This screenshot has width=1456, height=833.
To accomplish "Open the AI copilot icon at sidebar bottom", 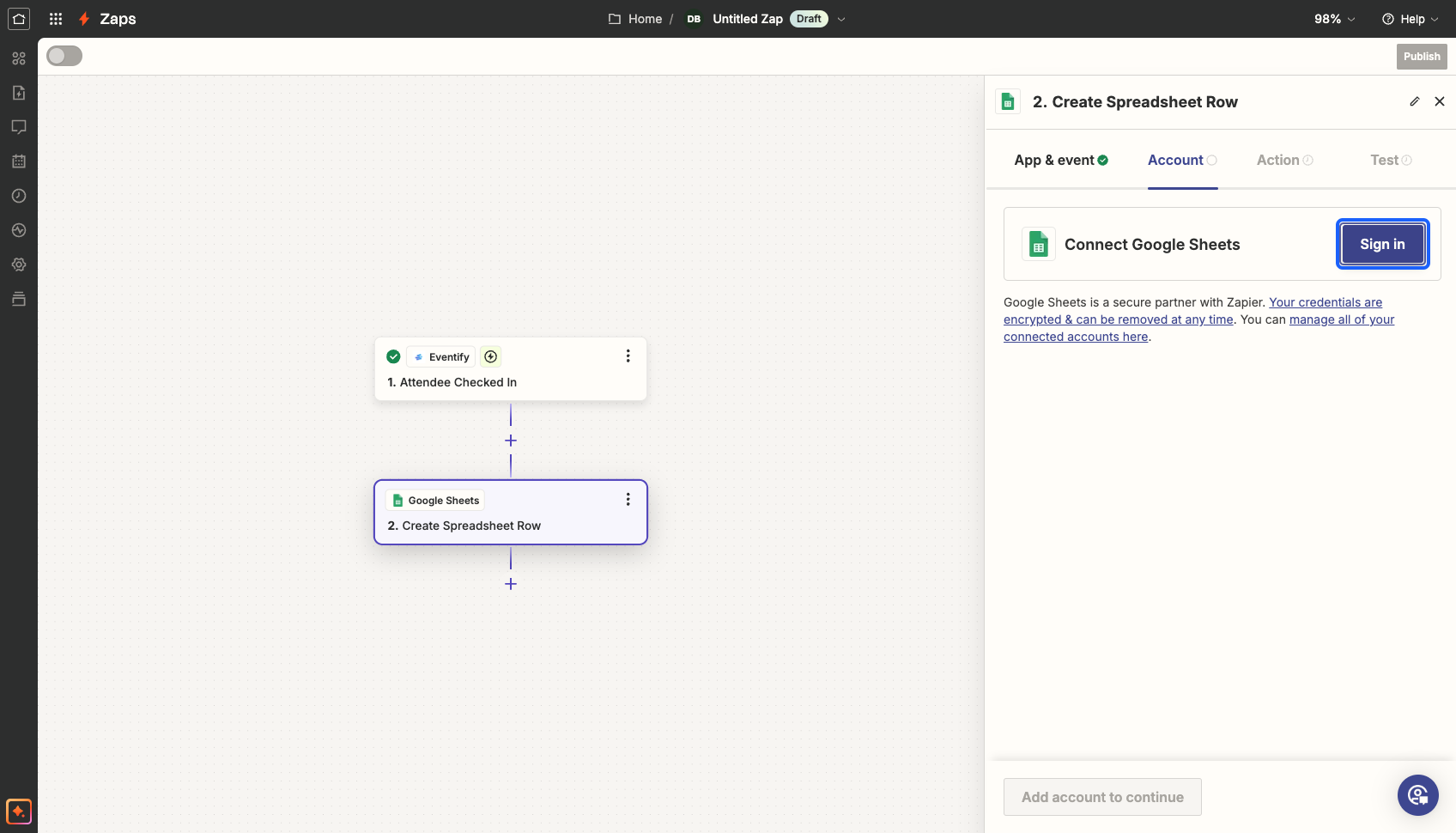I will 19,812.
